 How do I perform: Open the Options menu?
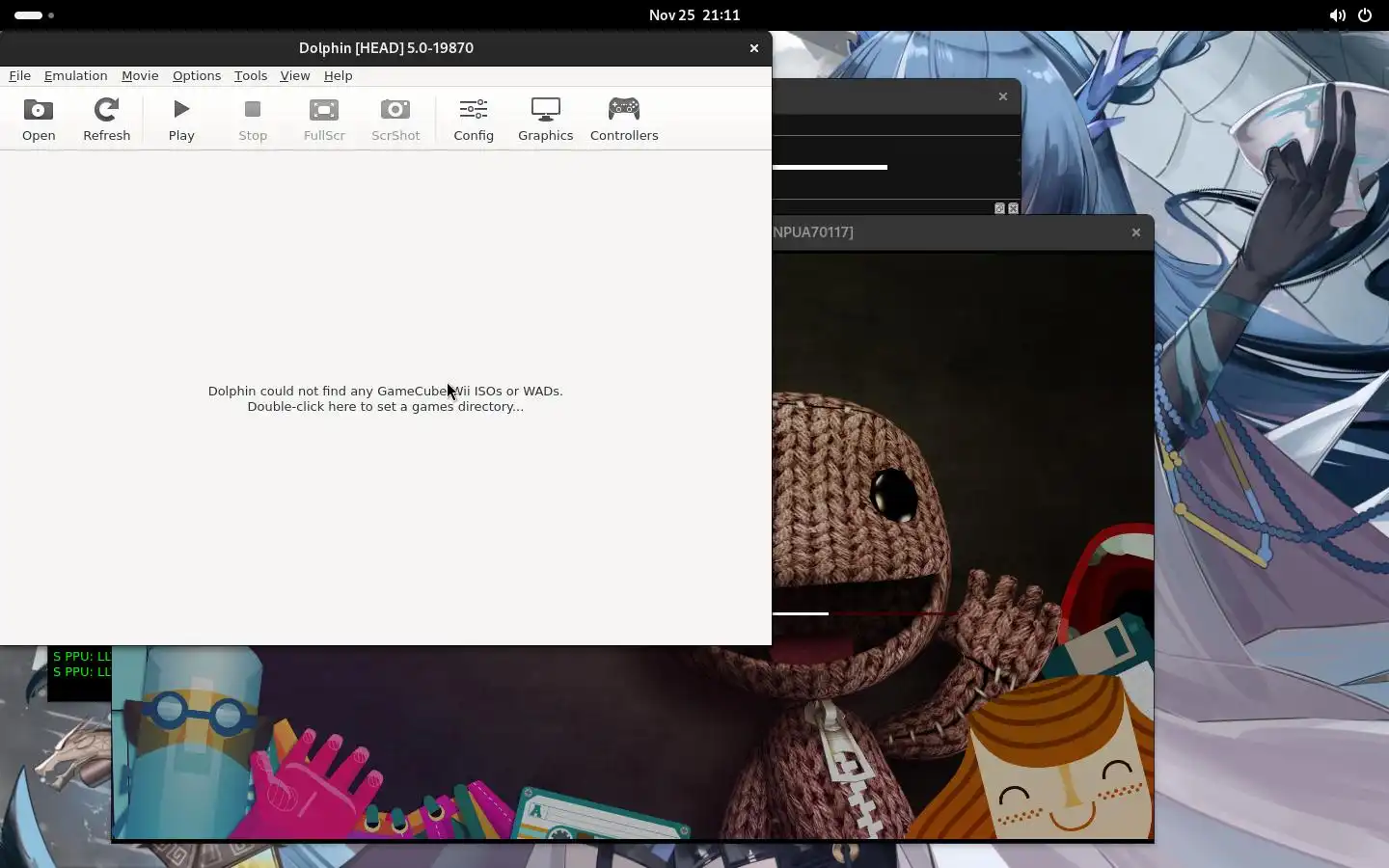[x=197, y=75]
